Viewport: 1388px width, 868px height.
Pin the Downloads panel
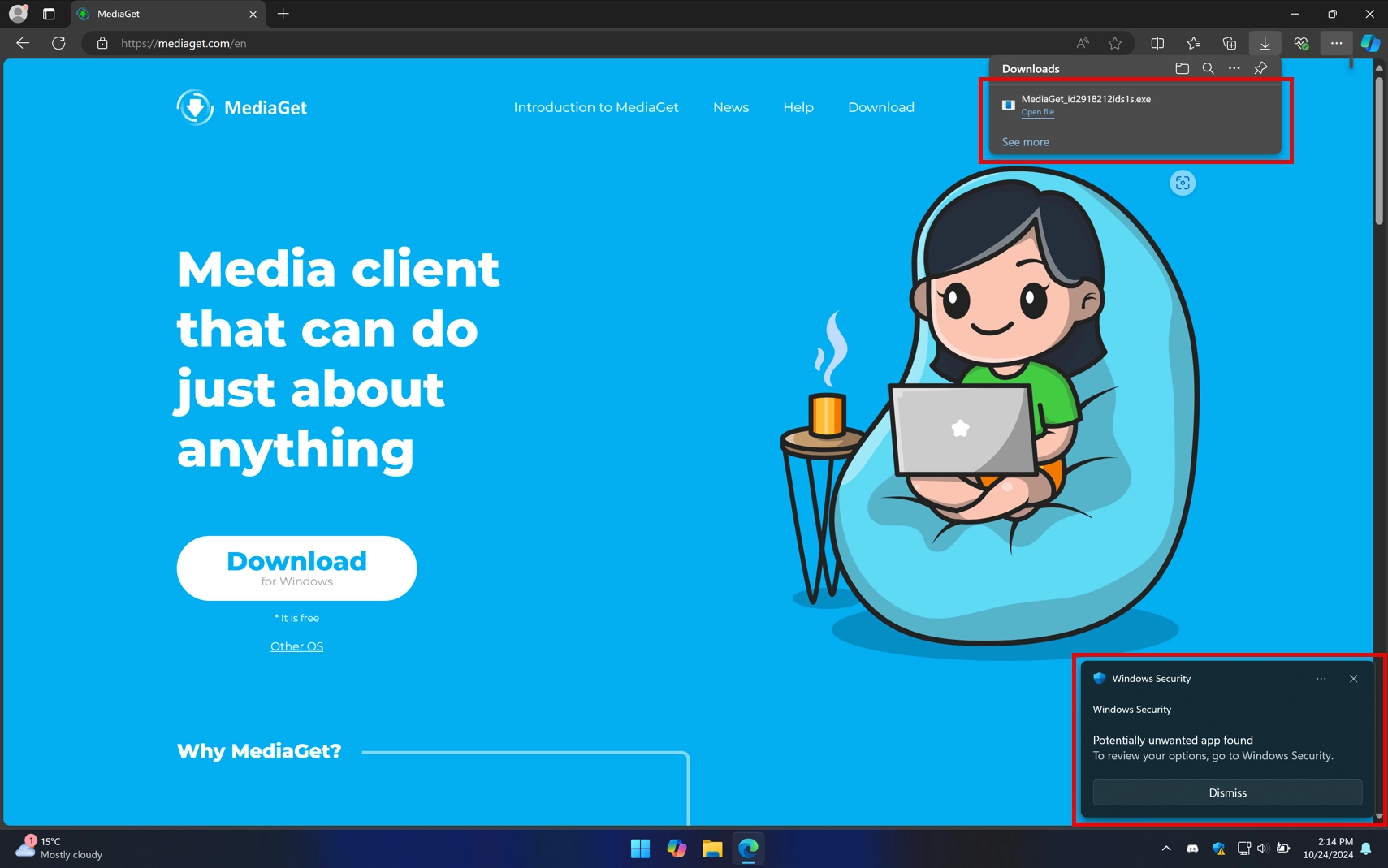pos(1260,69)
